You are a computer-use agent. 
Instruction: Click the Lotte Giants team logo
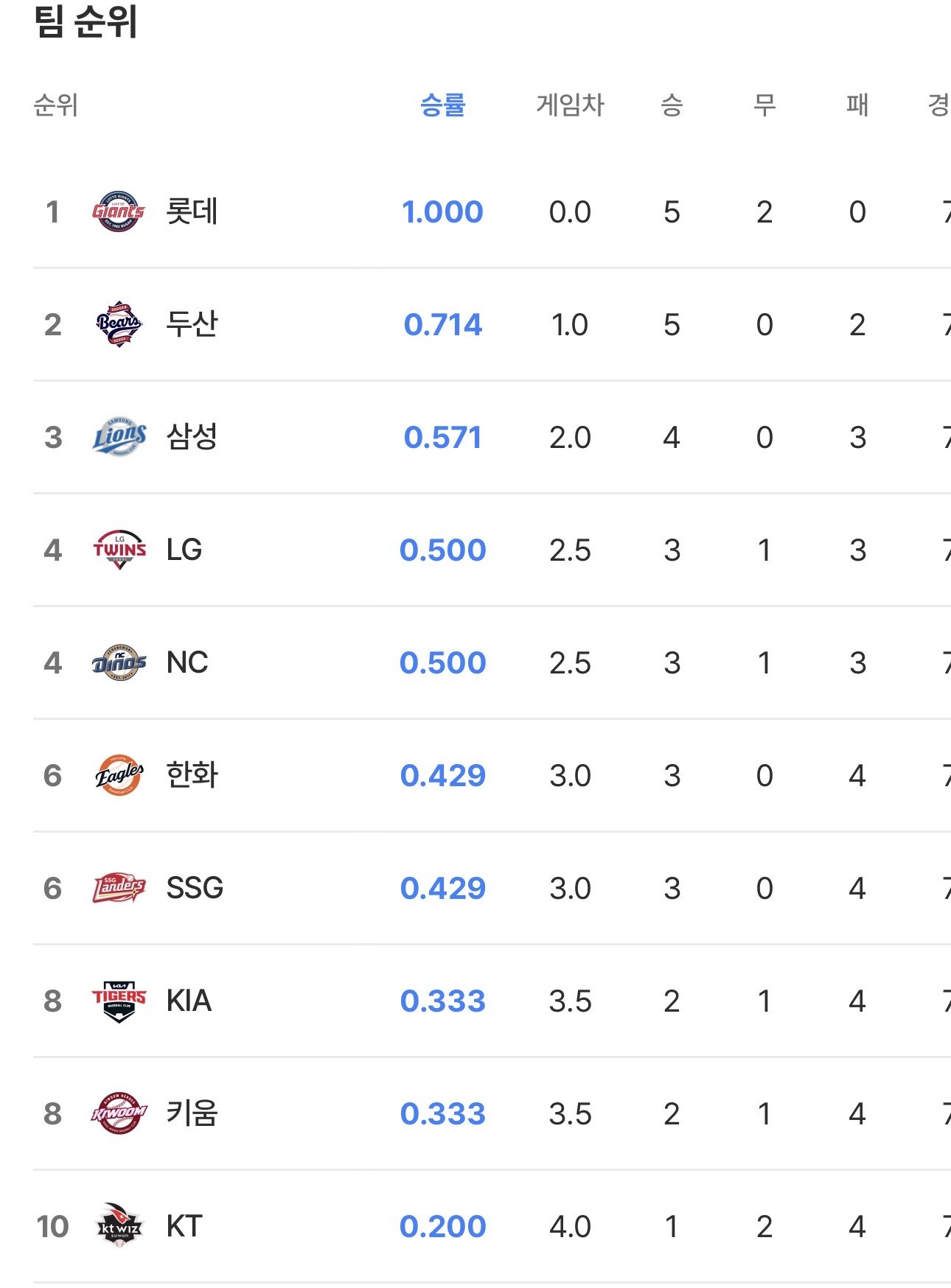[119, 212]
